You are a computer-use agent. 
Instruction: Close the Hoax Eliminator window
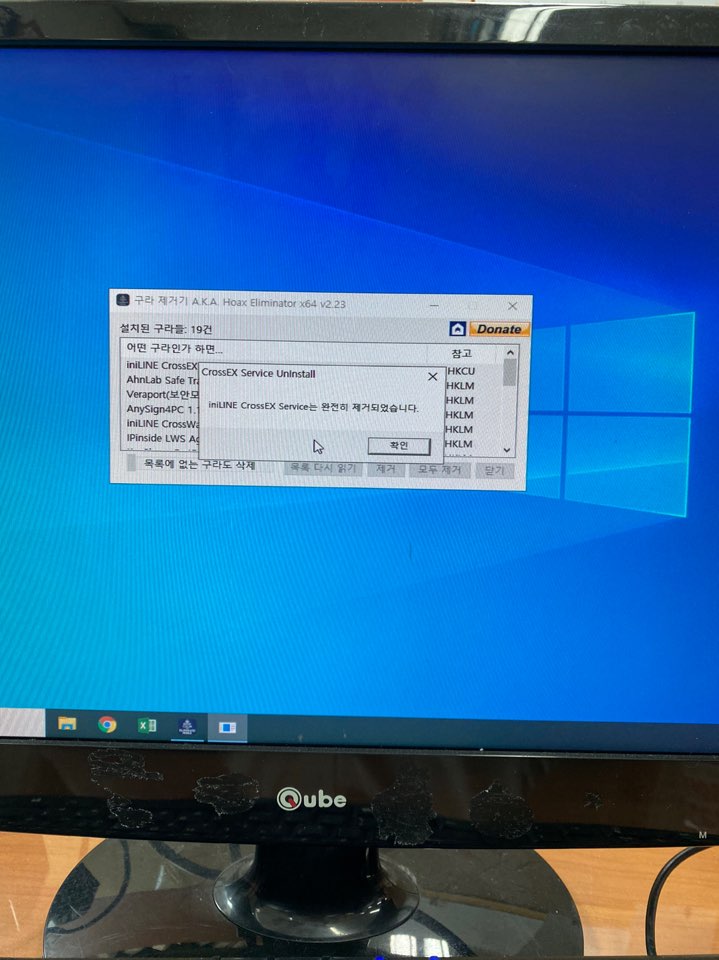click(x=513, y=306)
